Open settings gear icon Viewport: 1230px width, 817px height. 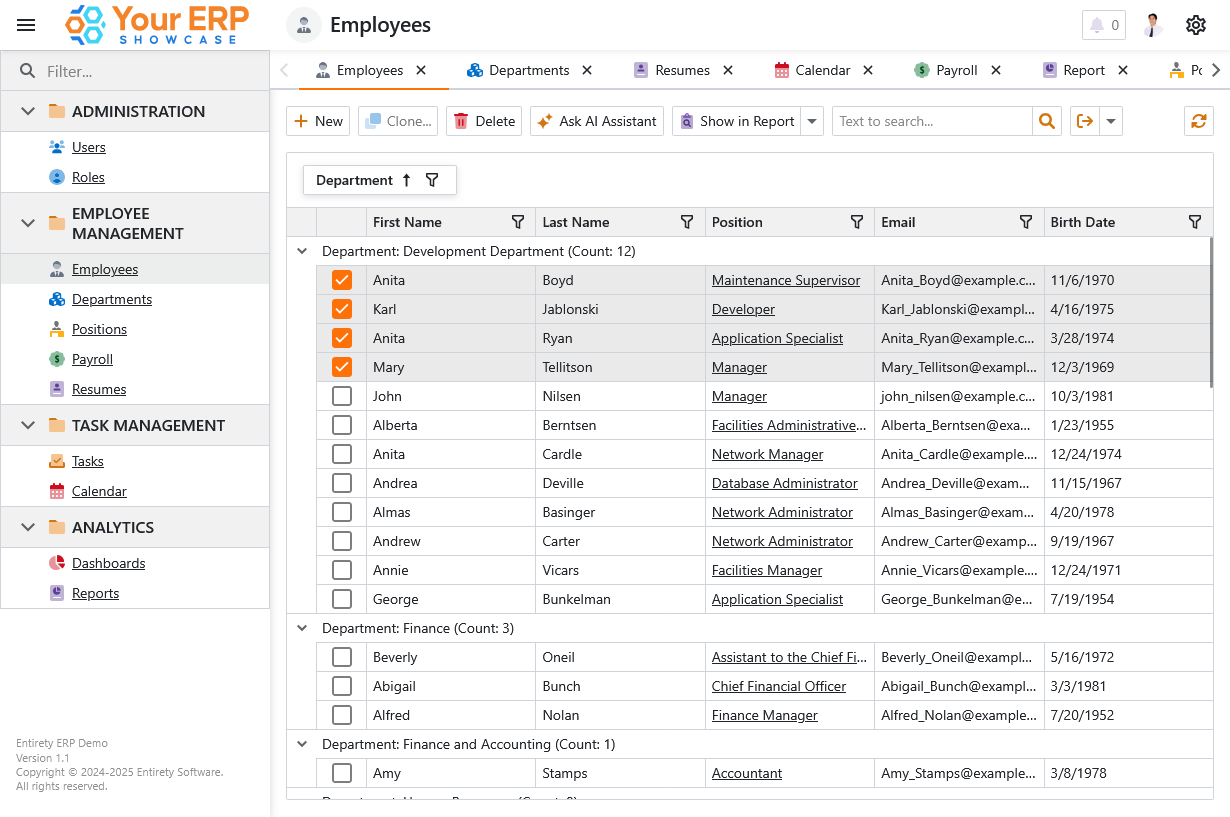(1196, 25)
